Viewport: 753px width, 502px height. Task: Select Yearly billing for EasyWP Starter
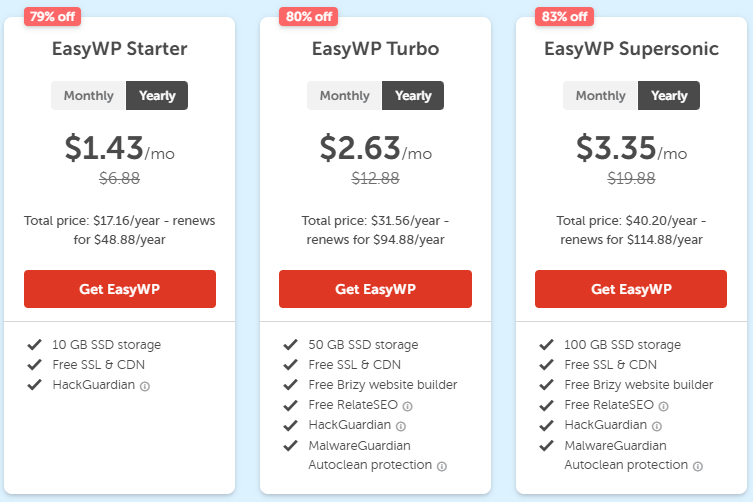[x=157, y=96]
